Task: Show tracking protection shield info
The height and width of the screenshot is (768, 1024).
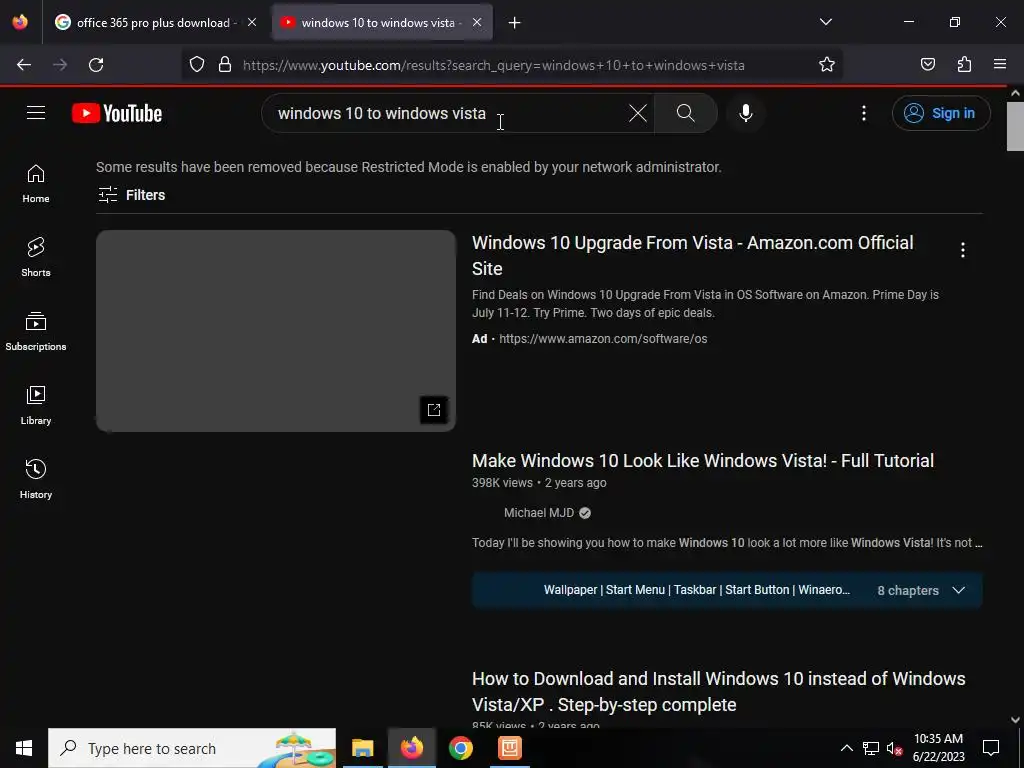Action: [197, 65]
